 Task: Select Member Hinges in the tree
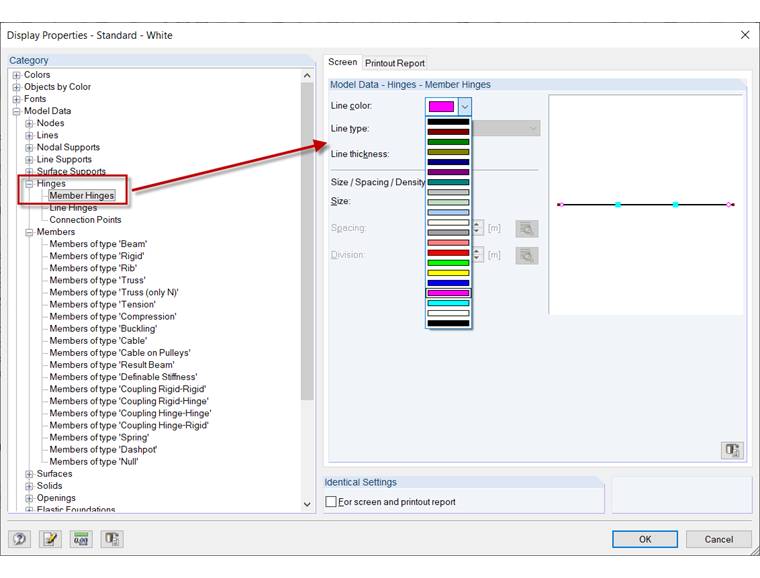82,196
